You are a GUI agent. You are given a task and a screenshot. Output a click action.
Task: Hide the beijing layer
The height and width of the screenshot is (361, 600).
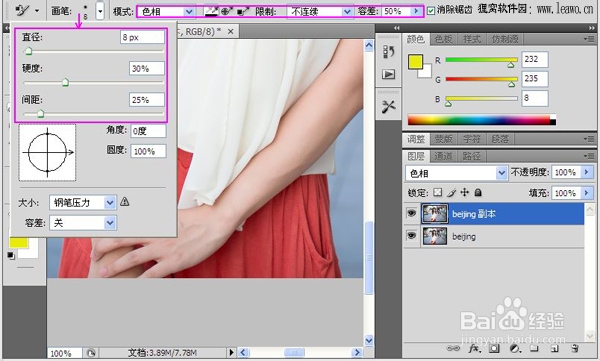(411, 235)
